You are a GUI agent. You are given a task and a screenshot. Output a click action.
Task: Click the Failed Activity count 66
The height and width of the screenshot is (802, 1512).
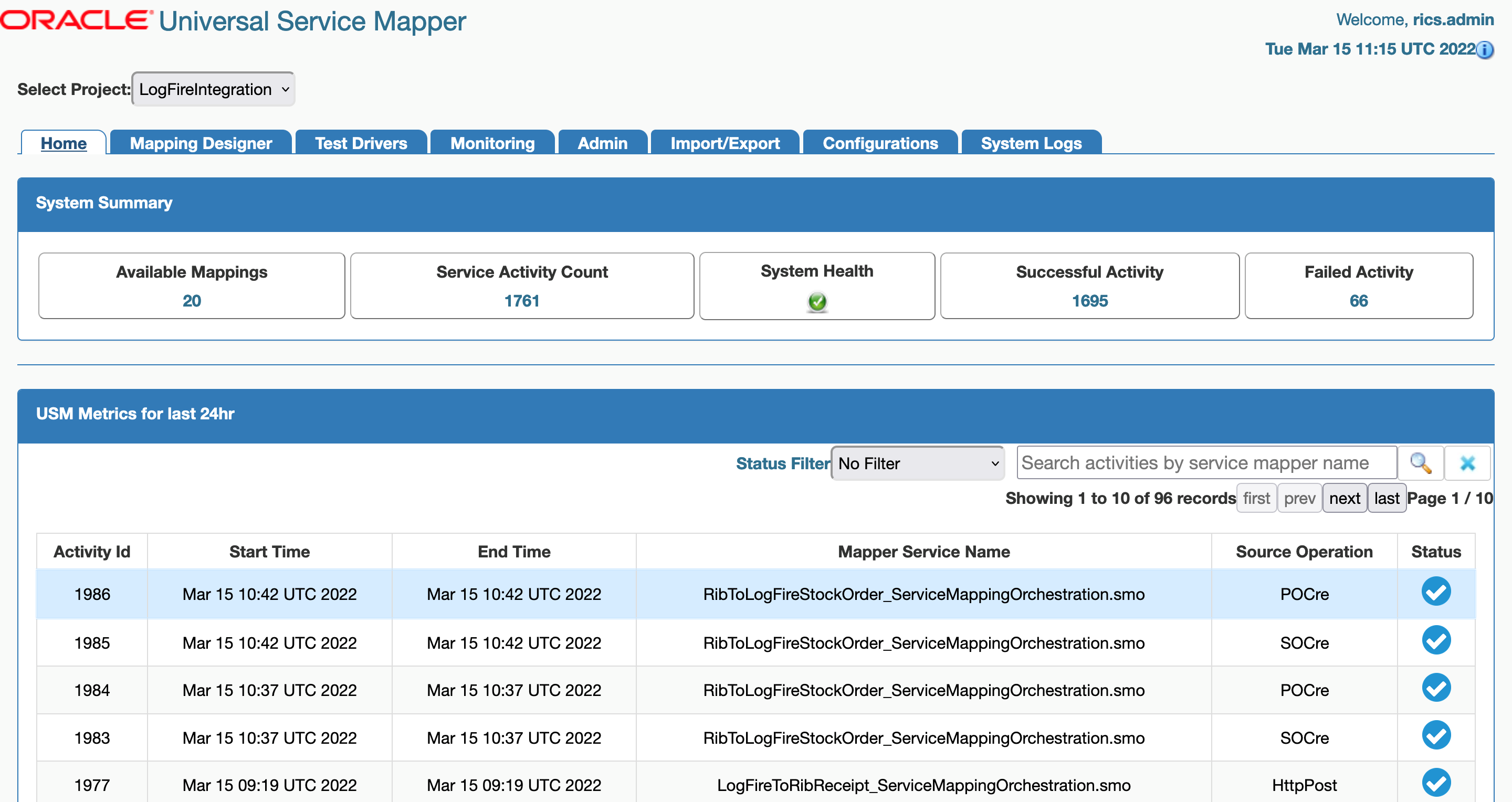tap(1358, 300)
